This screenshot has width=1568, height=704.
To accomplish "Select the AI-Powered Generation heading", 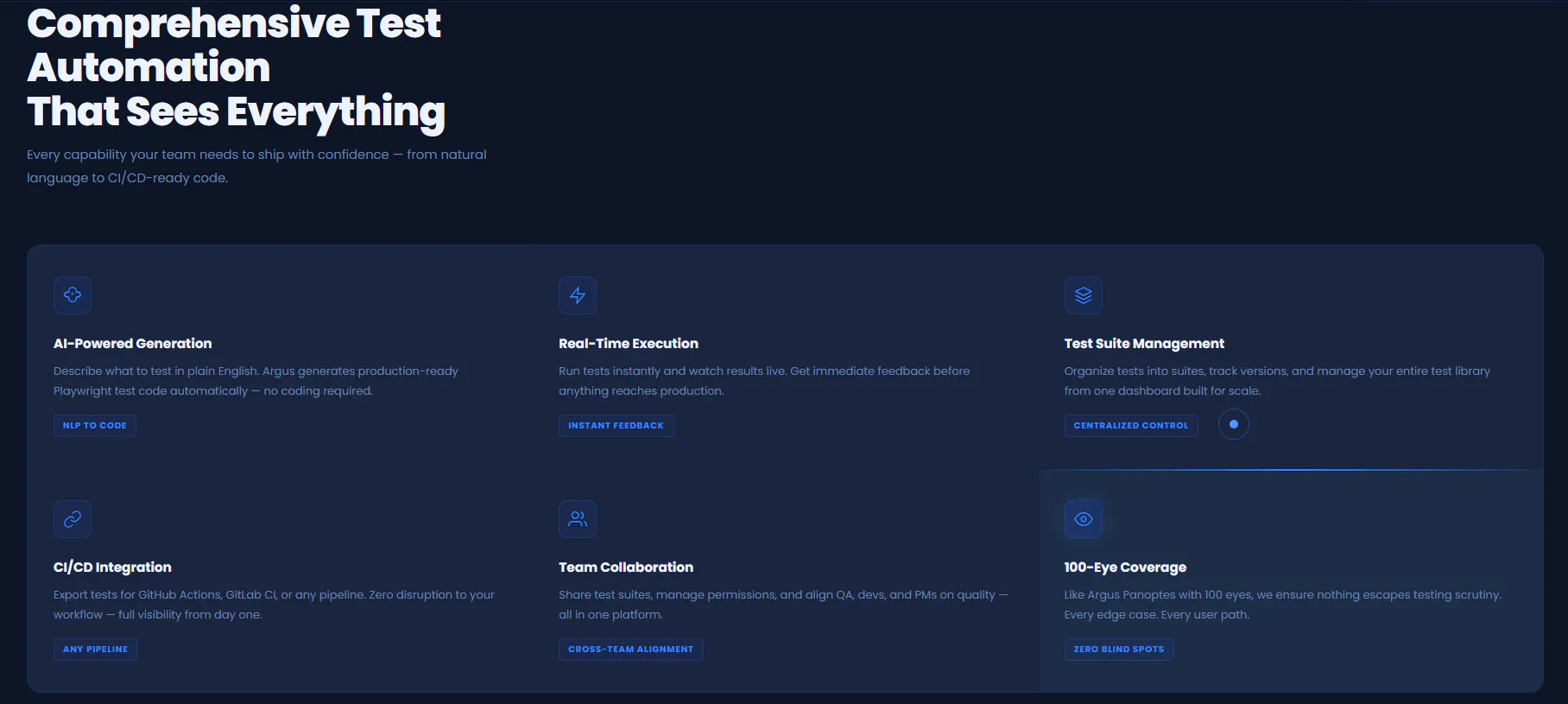I will (x=133, y=344).
